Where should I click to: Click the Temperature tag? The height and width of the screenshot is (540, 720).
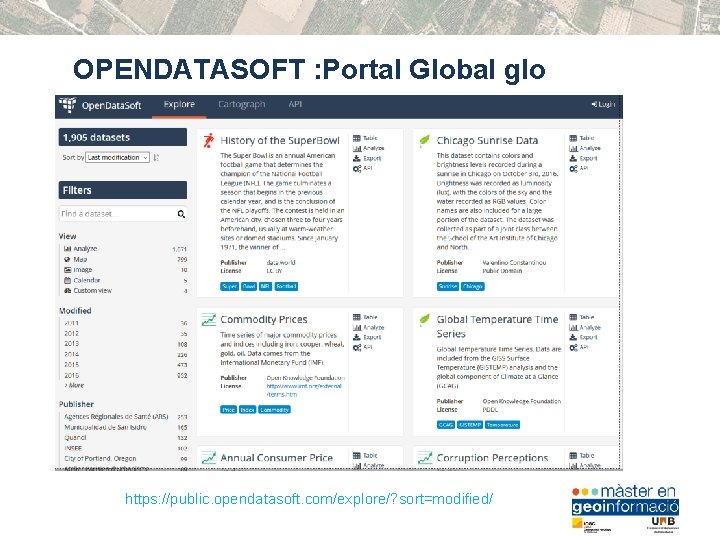click(x=502, y=425)
